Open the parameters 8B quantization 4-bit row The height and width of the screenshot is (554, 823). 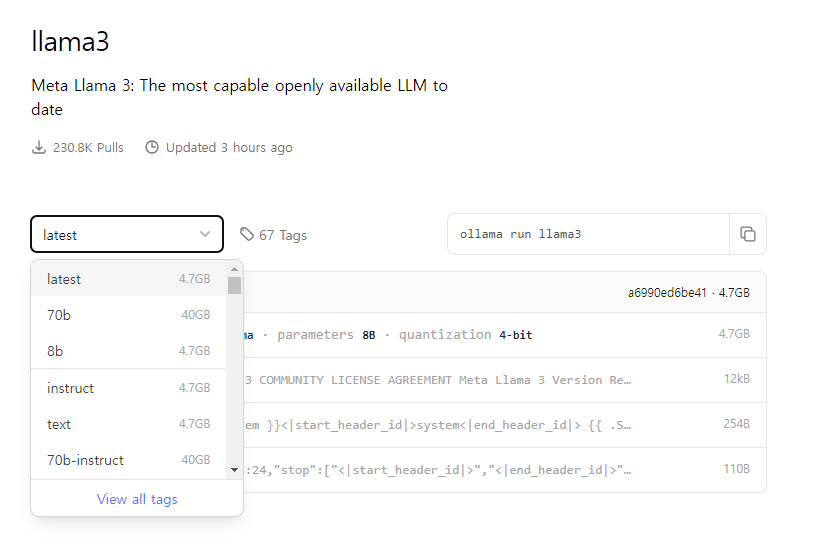(504, 335)
